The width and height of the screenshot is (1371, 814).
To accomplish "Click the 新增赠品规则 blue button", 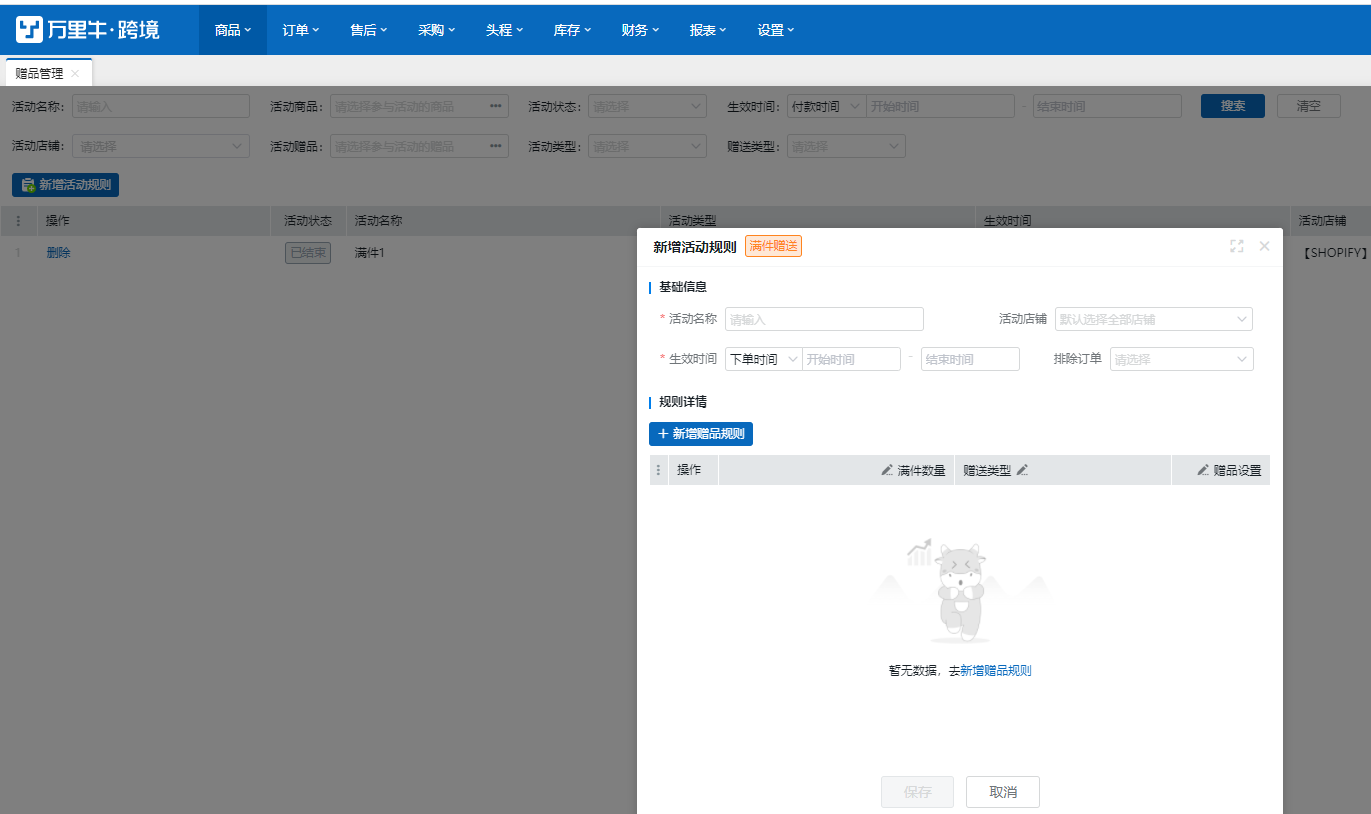I will [701, 434].
